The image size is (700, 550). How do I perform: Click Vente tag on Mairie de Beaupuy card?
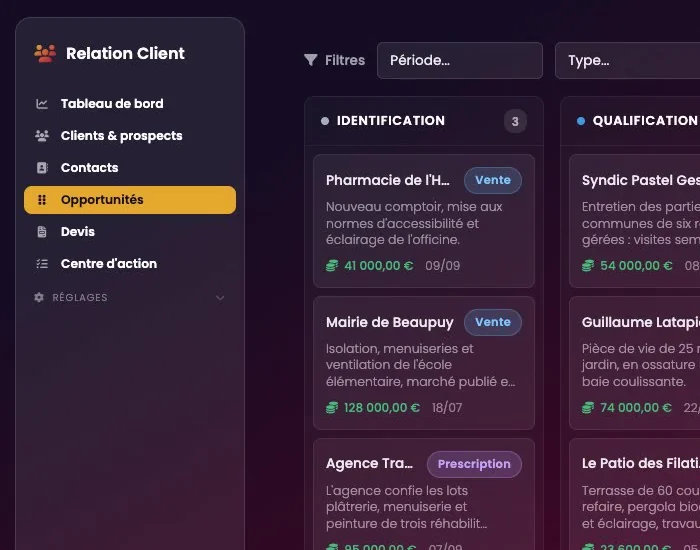point(493,322)
